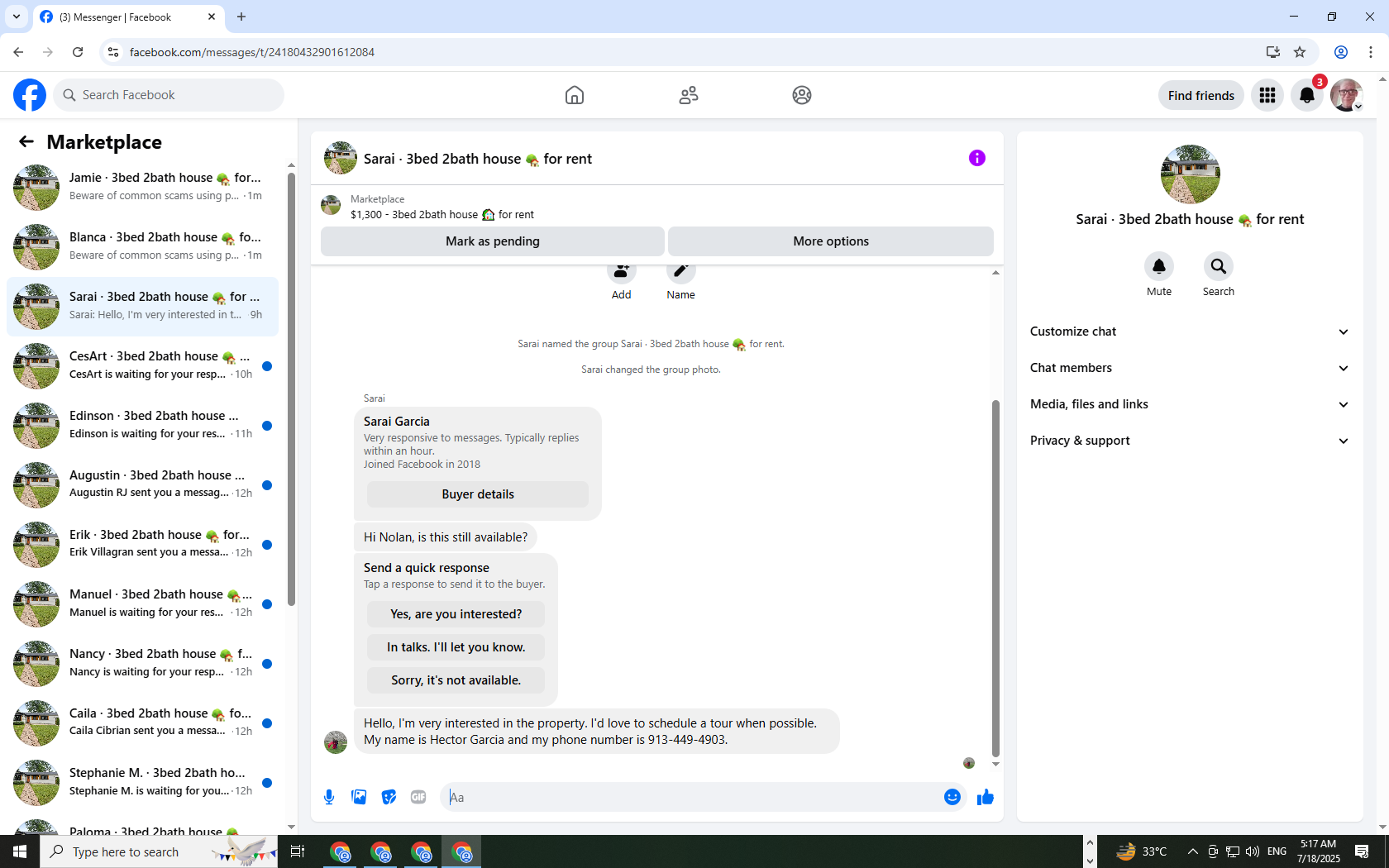
Task: Open the weather widget showing 33°C
Action: point(1142,851)
